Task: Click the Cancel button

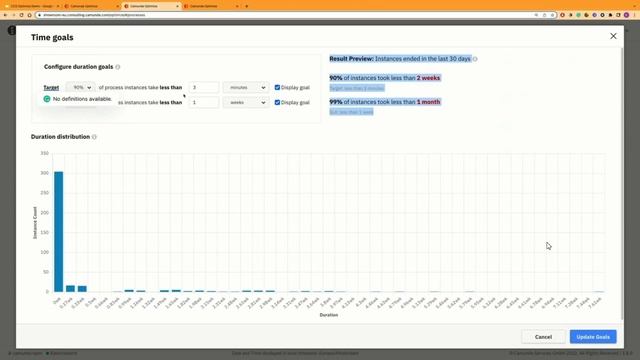Action: tap(543, 337)
